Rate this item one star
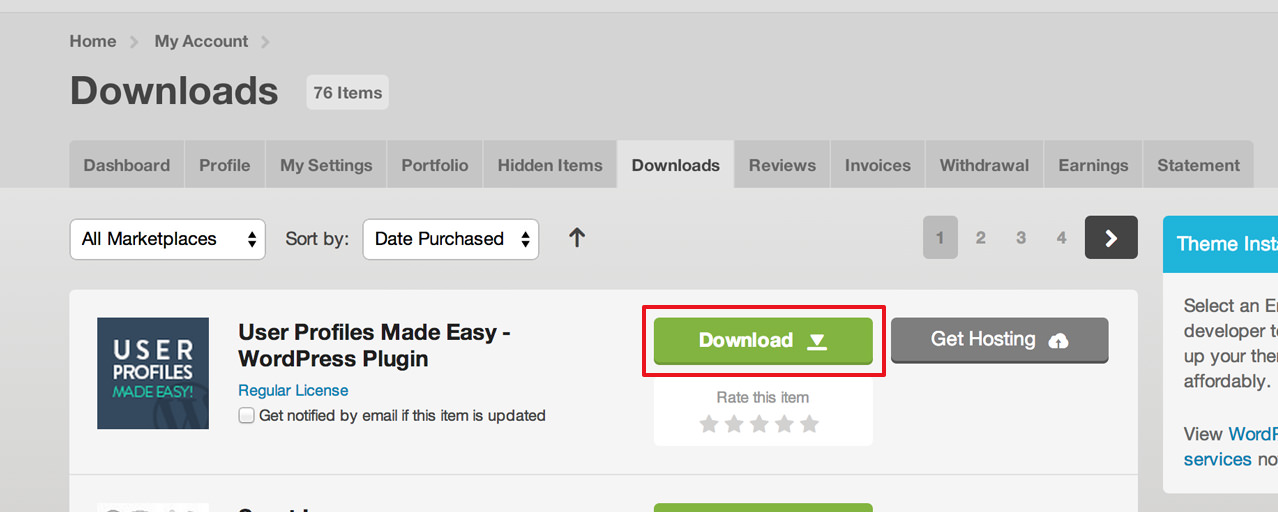Screen dimensions: 1278x512 click(x=709, y=424)
